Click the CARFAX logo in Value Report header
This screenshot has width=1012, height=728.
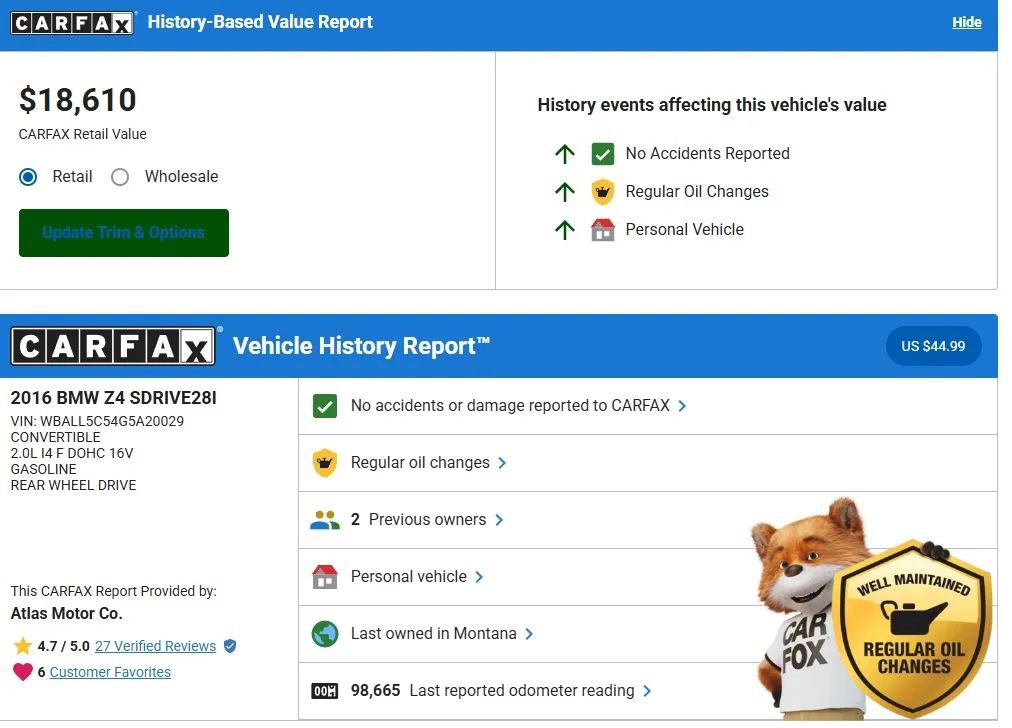click(72, 23)
